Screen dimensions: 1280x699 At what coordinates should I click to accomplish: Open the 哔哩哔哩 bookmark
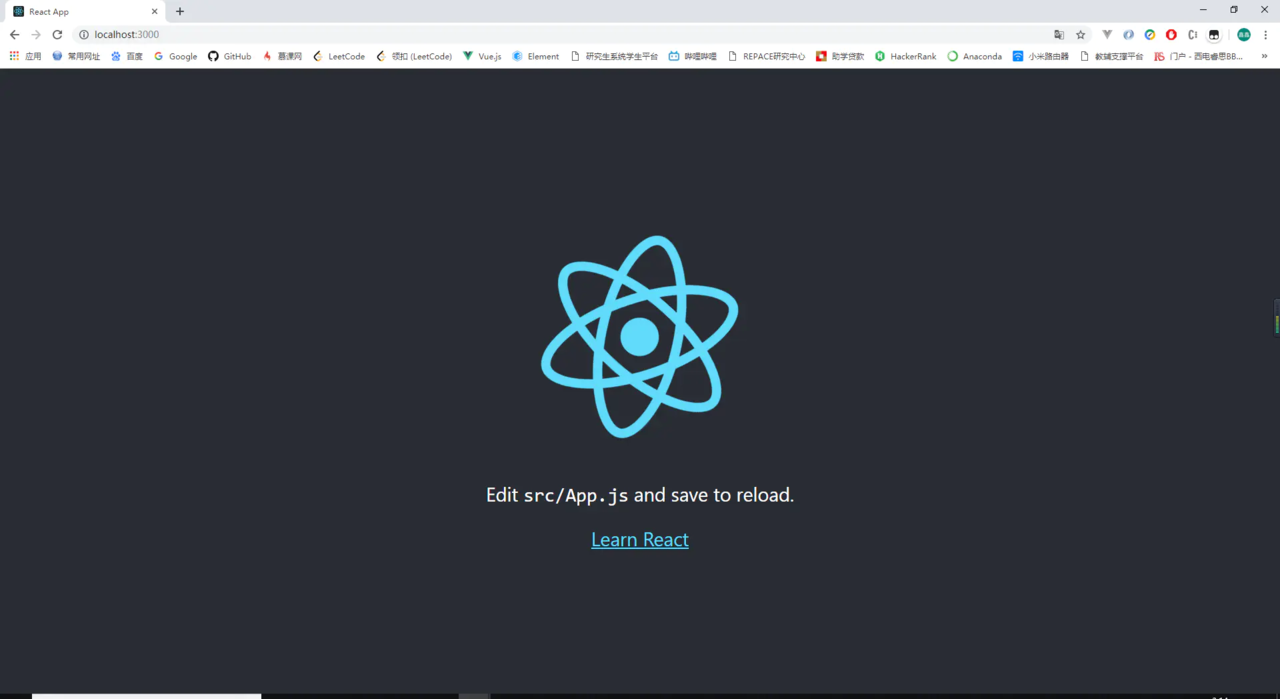(x=693, y=56)
